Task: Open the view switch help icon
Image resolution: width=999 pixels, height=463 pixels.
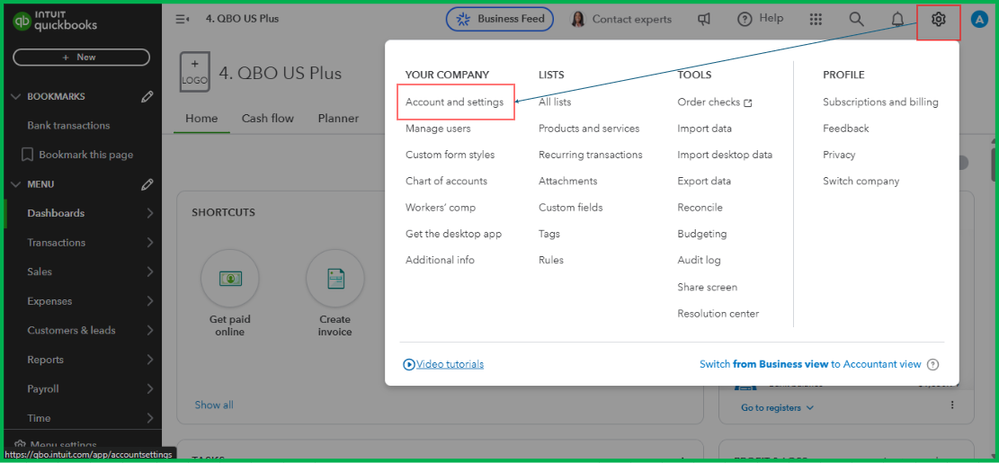Action: [933, 364]
